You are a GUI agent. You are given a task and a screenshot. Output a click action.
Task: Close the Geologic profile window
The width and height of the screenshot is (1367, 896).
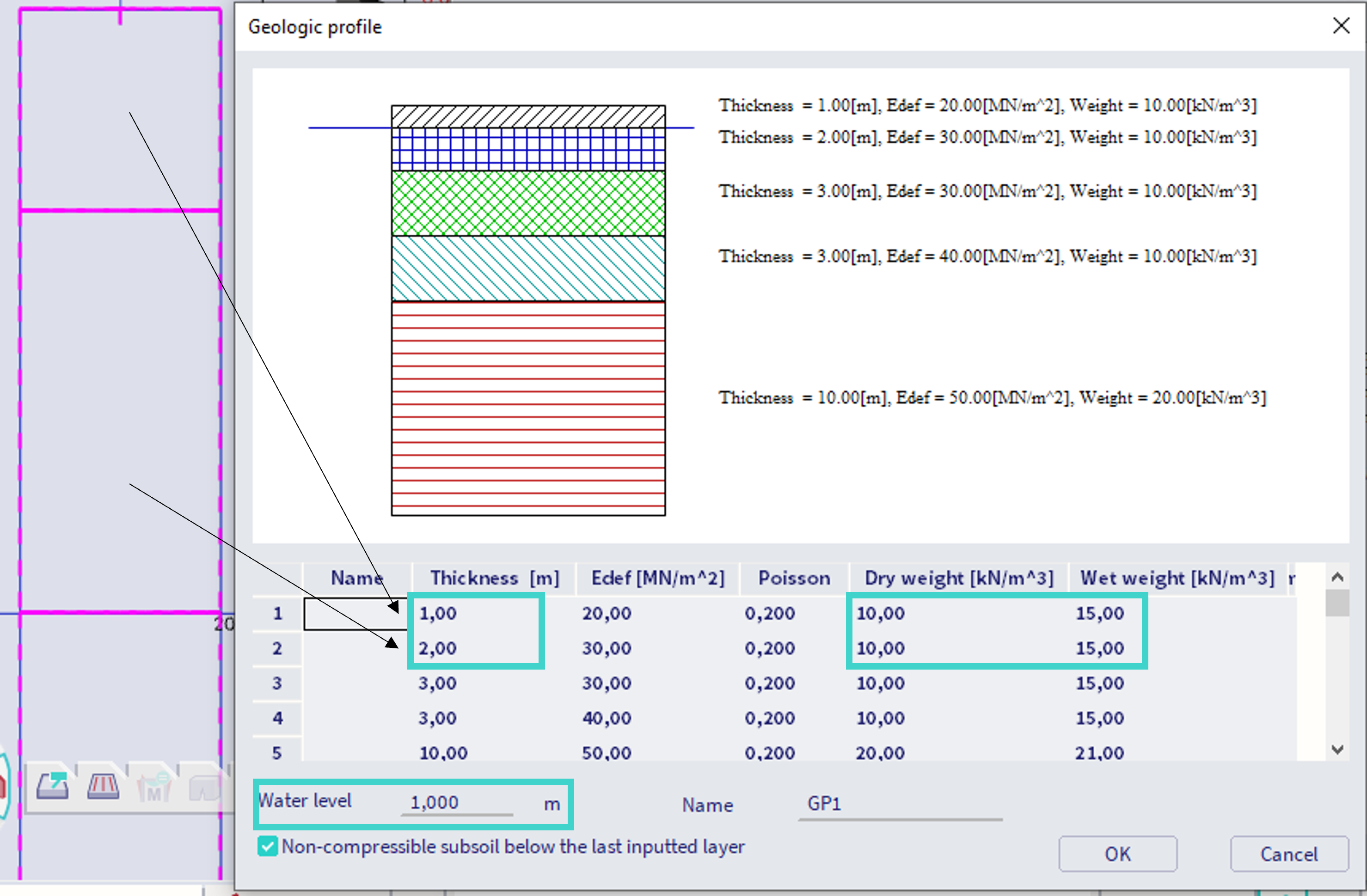click(x=1342, y=26)
